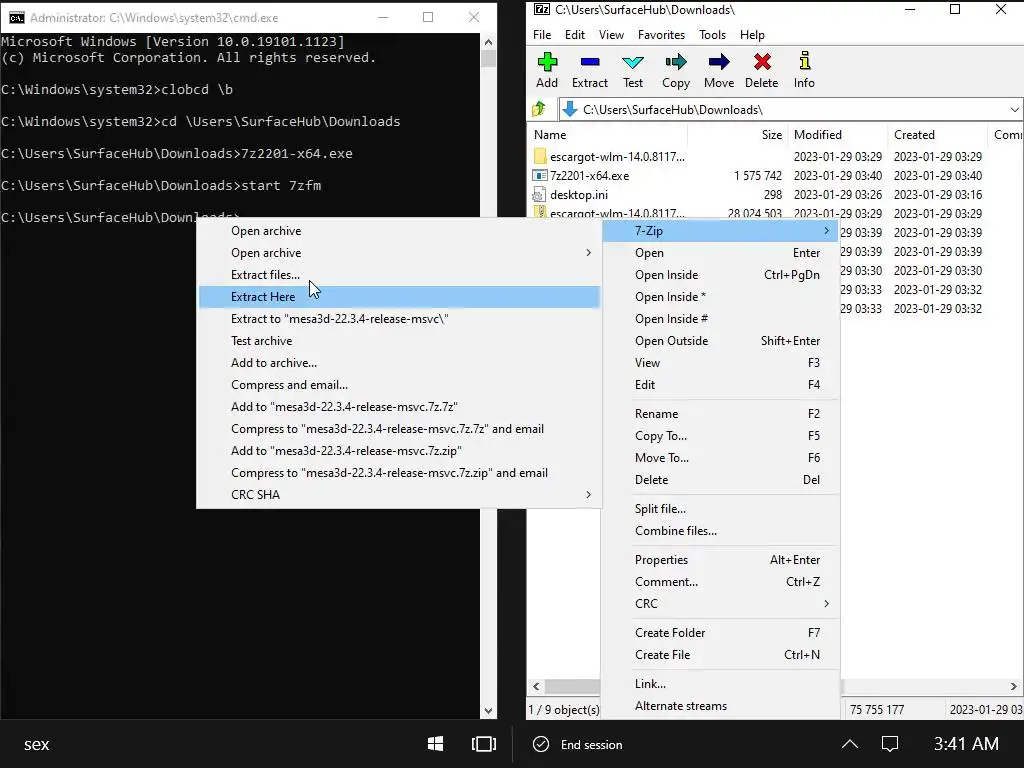Open the Help menu

[x=752, y=35]
